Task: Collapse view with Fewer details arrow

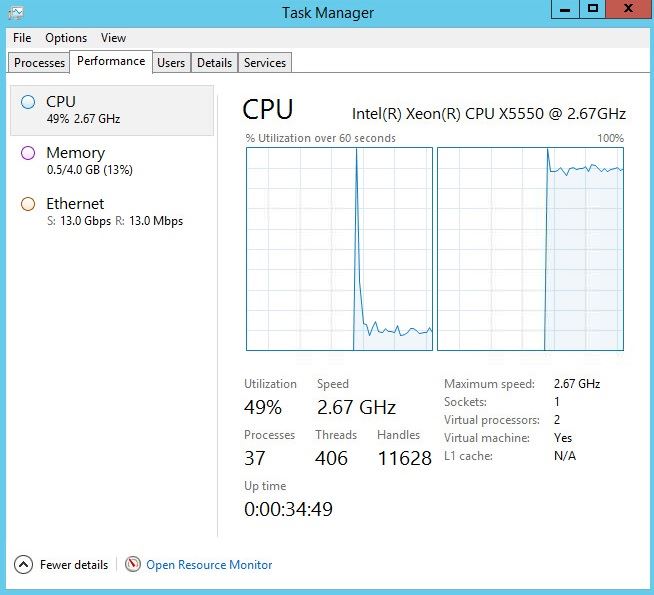Action: click(23, 564)
